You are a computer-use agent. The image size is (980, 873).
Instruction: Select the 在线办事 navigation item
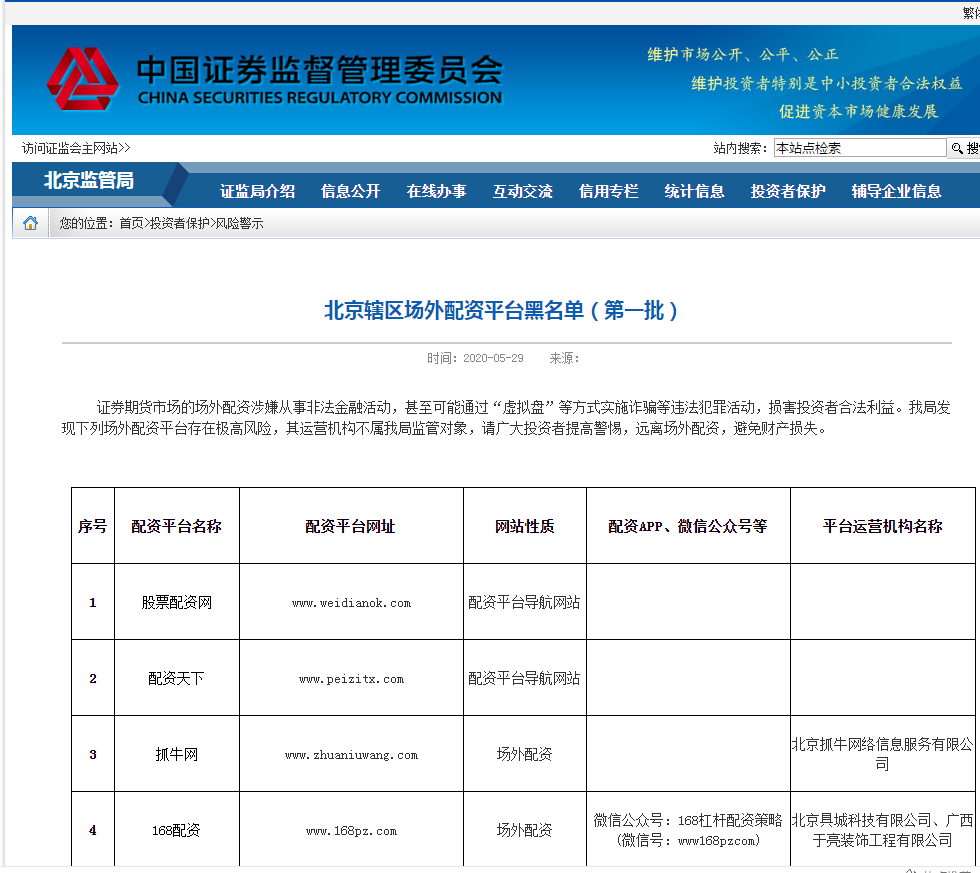[437, 191]
